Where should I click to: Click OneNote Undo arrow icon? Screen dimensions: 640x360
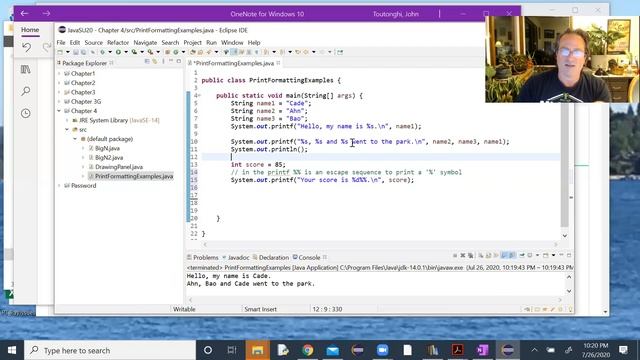pyautogui.click(x=27, y=47)
